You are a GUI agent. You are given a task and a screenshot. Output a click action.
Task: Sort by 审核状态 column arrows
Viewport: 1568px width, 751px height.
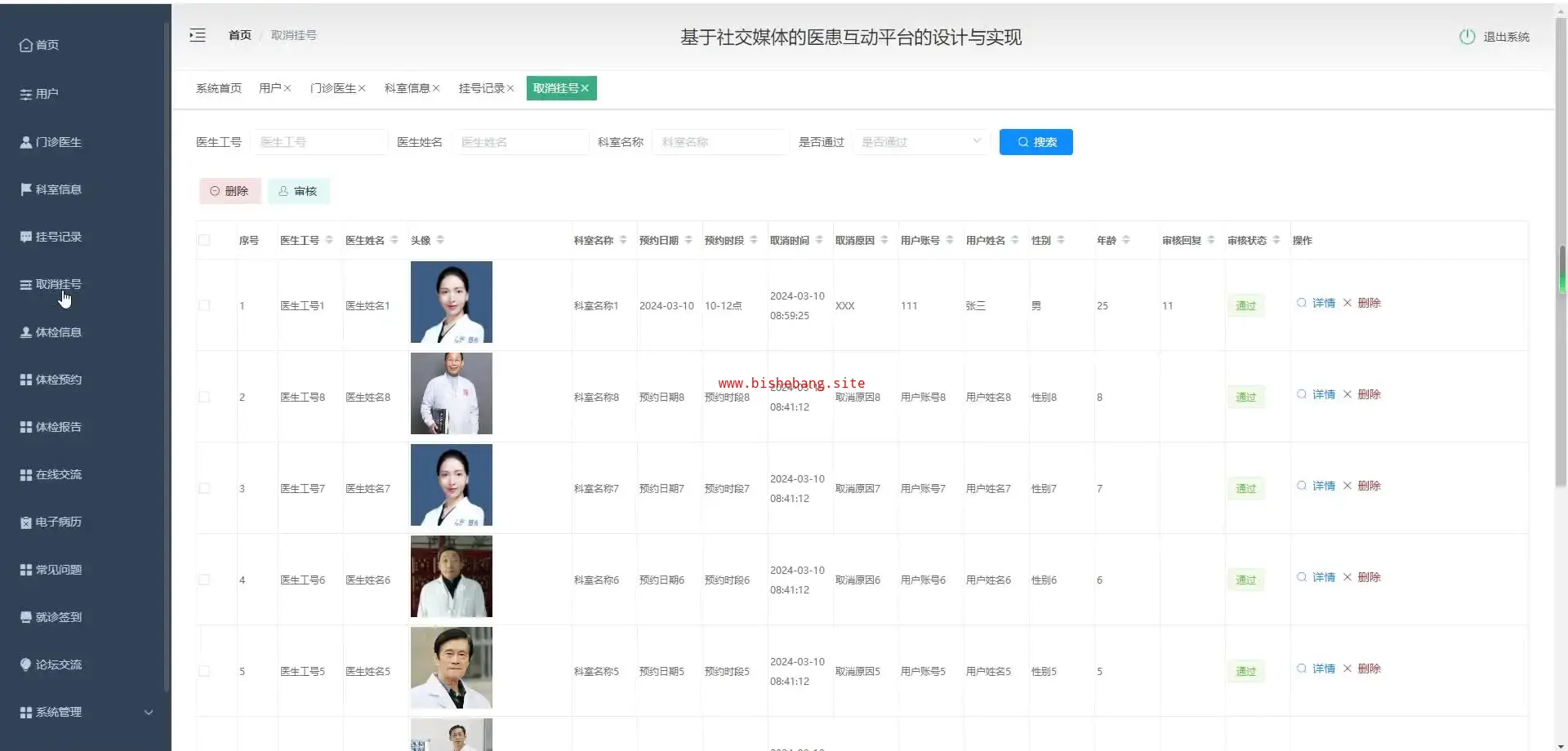click(1276, 240)
